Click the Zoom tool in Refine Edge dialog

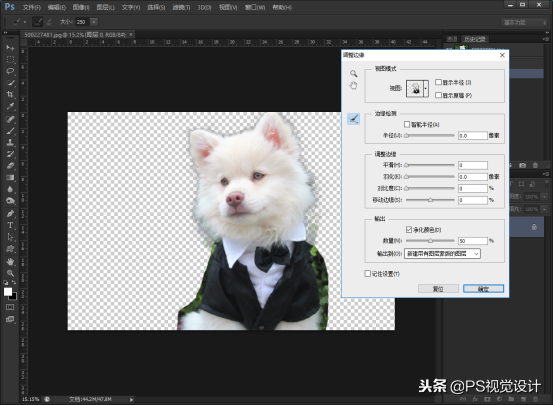[353, 73]
